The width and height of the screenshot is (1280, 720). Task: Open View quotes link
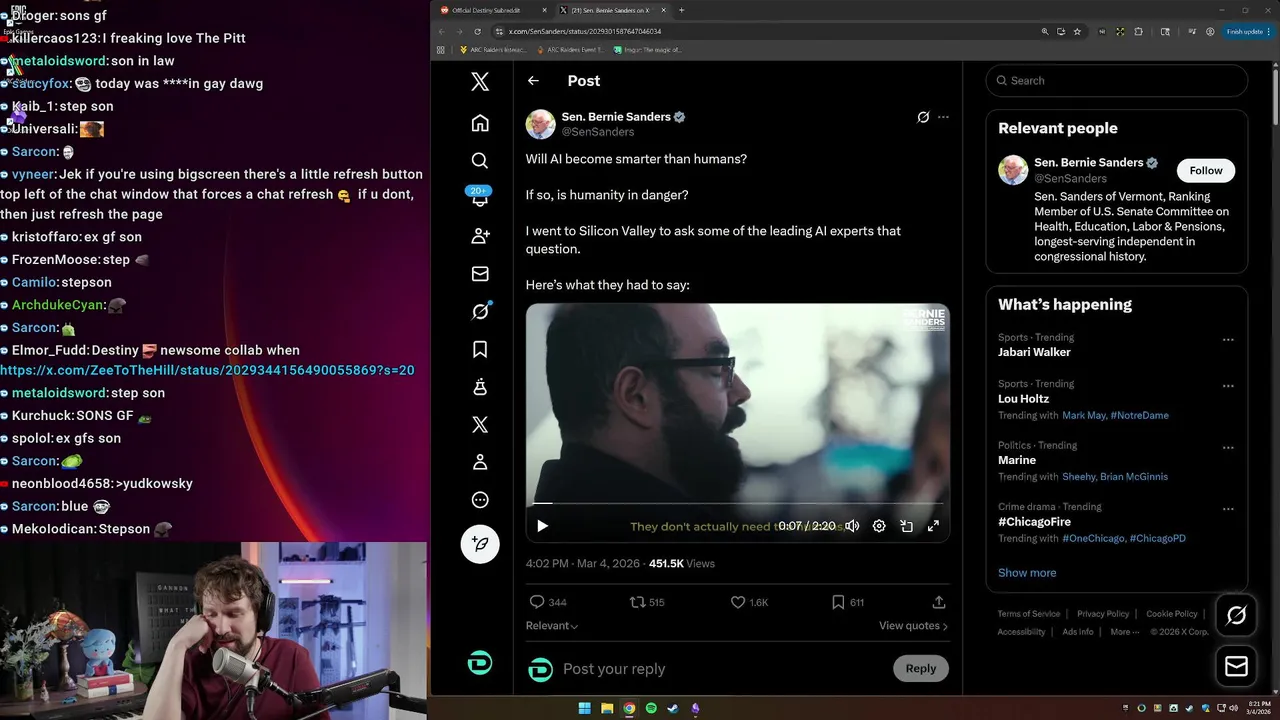(913, 626)
